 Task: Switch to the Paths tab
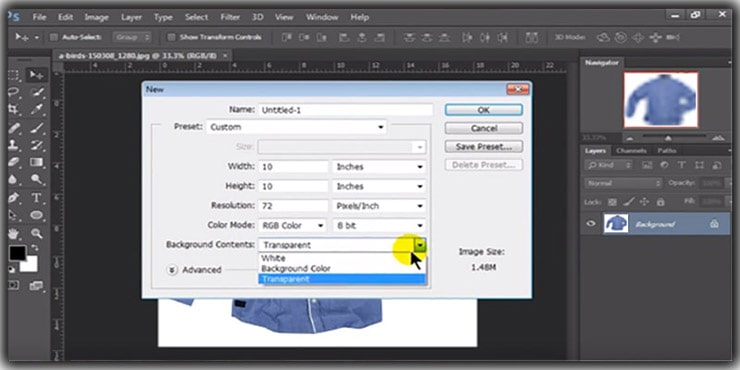pos(667,151)
